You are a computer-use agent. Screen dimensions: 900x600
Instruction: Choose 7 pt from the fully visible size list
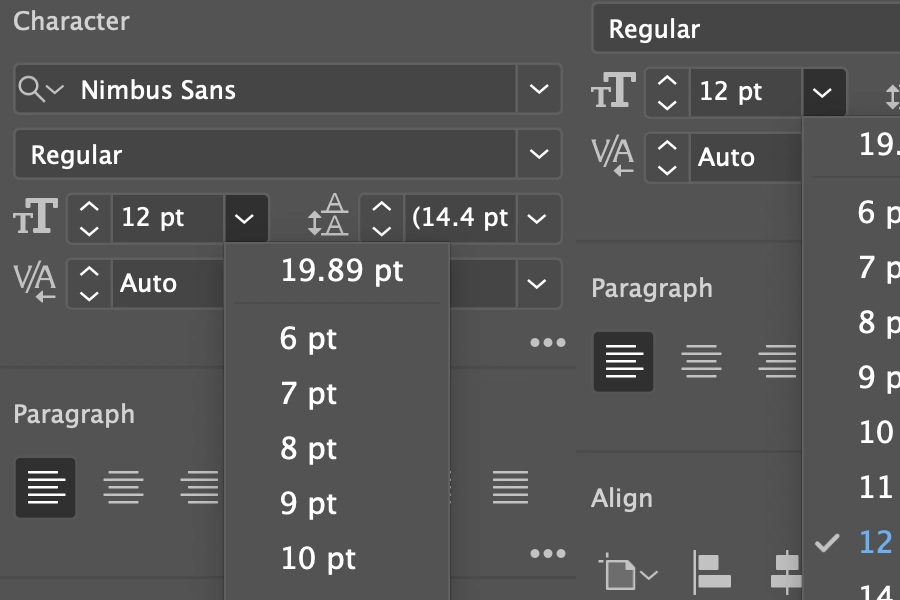[337, 393]
